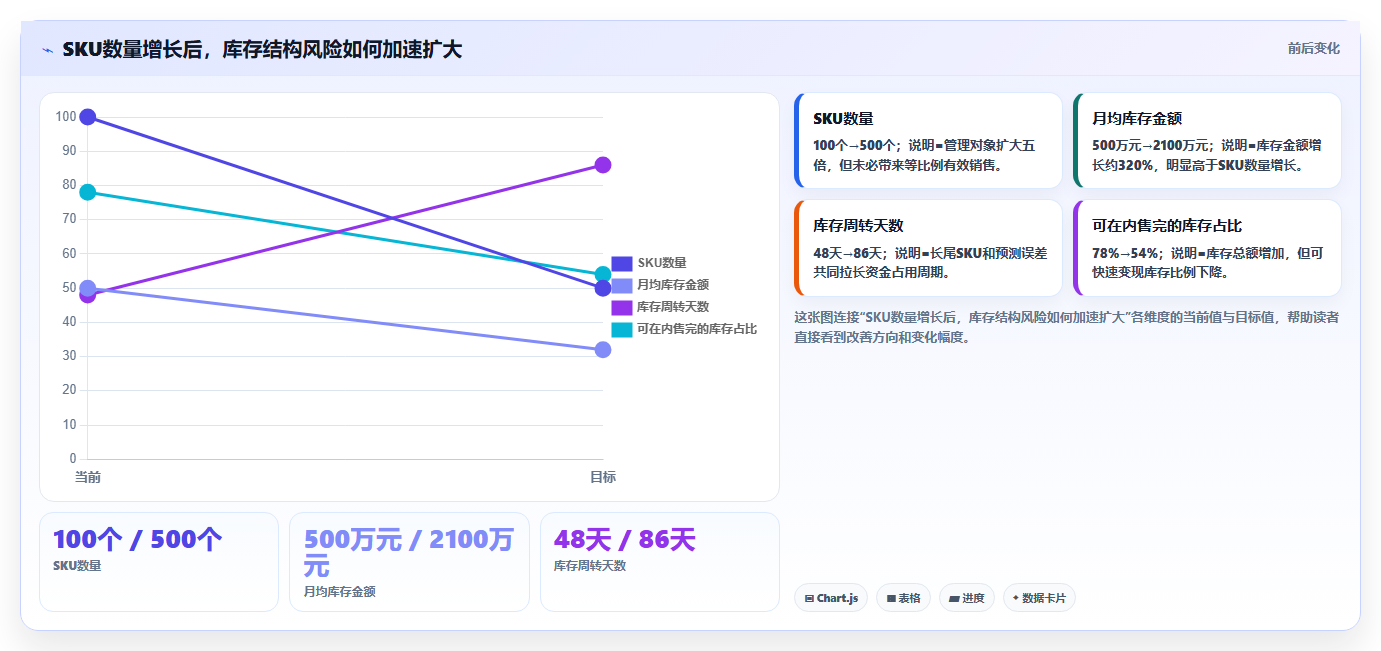
Task: Toggle 库存周转天数 legend color box
Action: (622, 307)
